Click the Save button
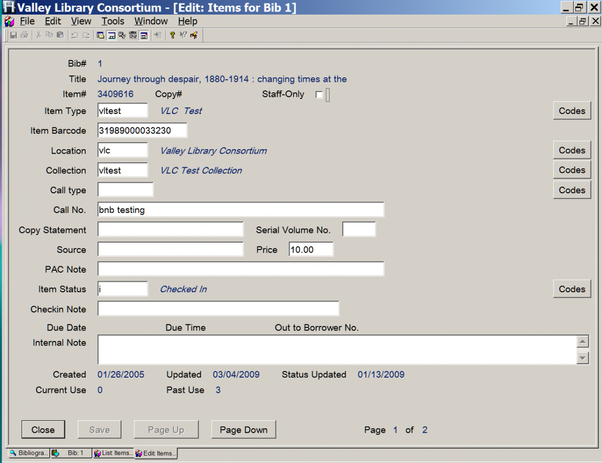 click(x=99, y=430)
